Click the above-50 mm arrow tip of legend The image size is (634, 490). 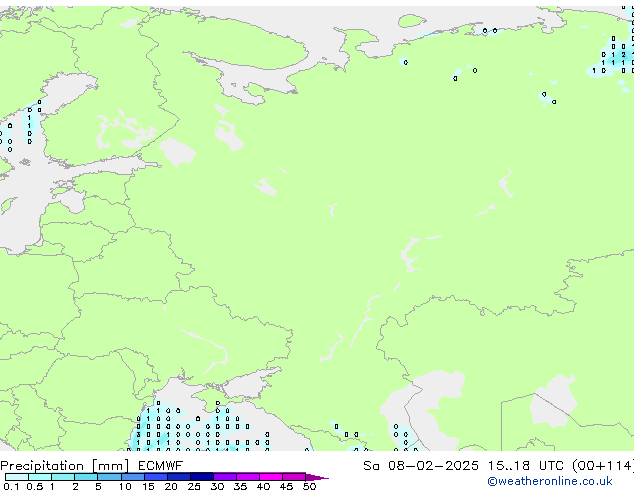(x=317, y=477)
